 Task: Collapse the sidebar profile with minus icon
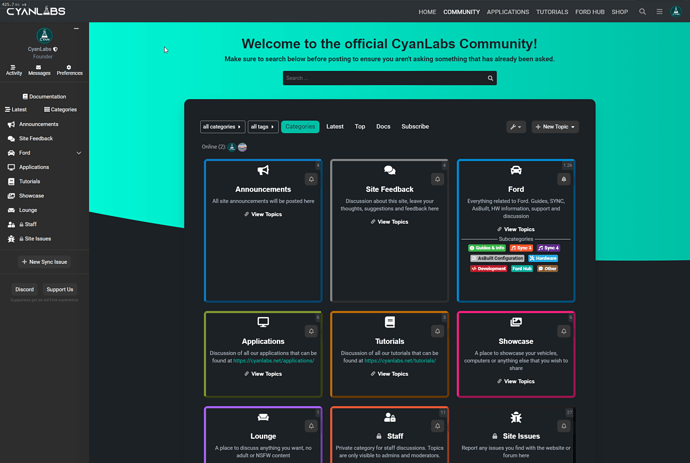click(x=76, y=28)
